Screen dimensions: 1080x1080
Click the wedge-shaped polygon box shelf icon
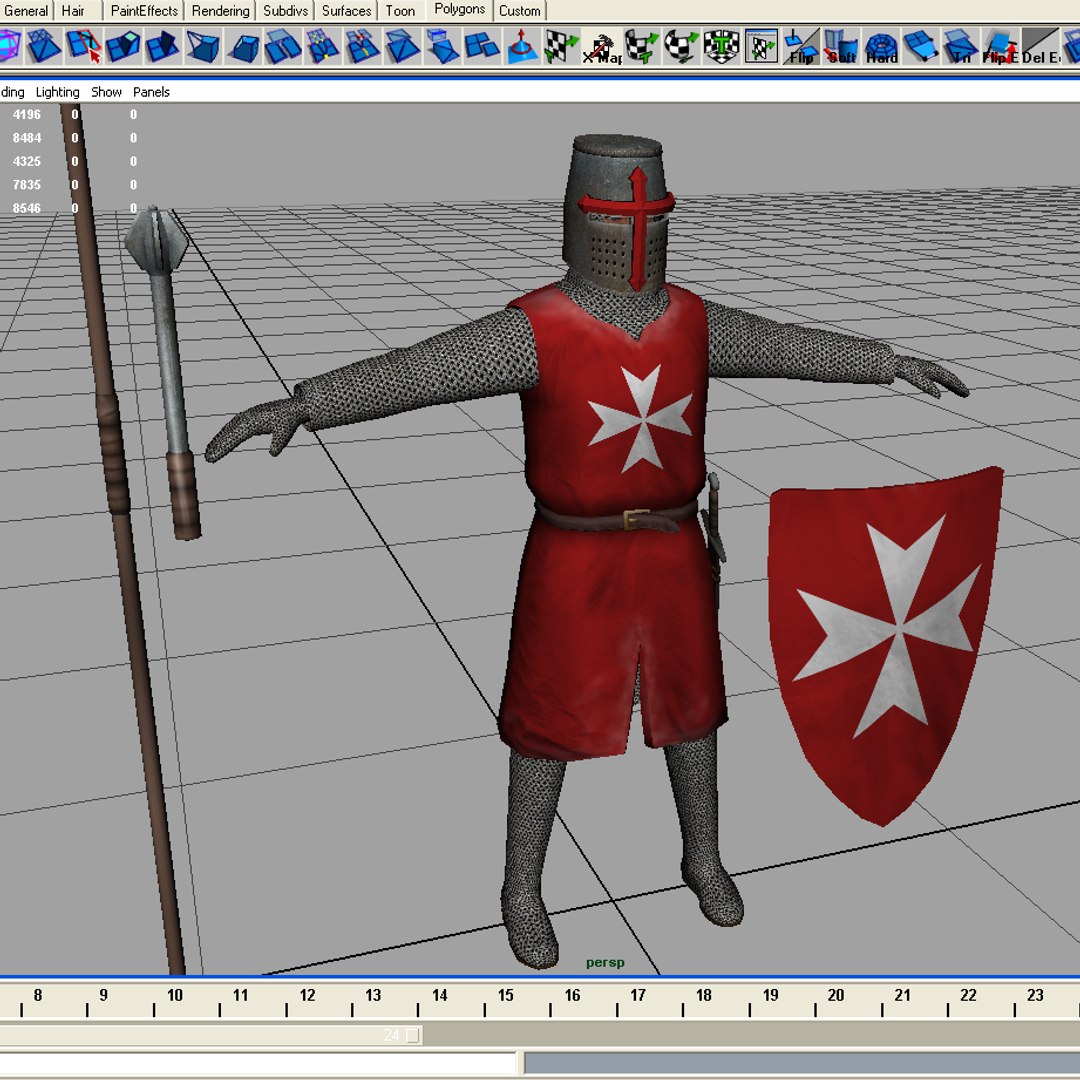pyautogui.click(x=202, y=47)
